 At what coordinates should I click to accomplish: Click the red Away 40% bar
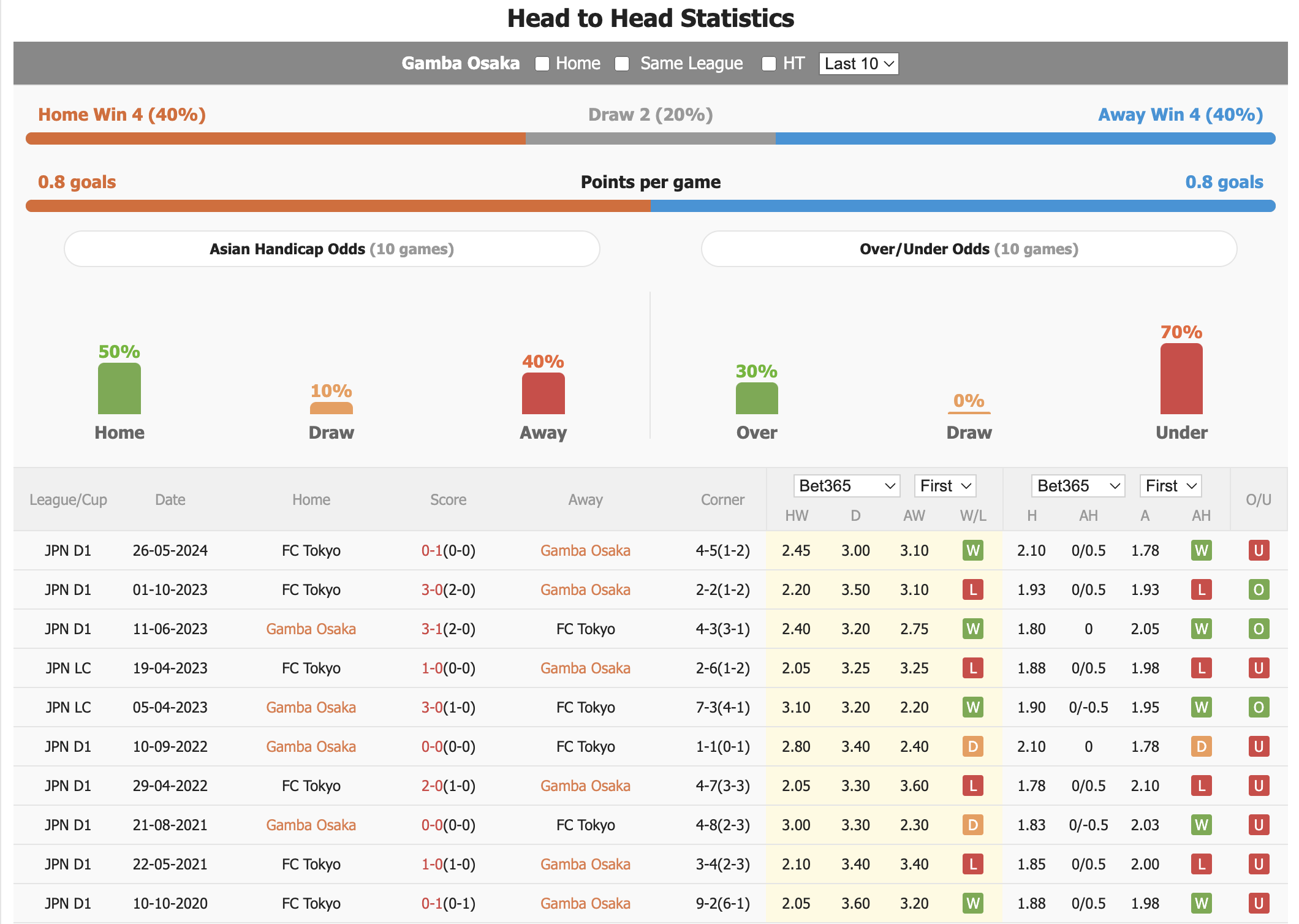[543, 393]
